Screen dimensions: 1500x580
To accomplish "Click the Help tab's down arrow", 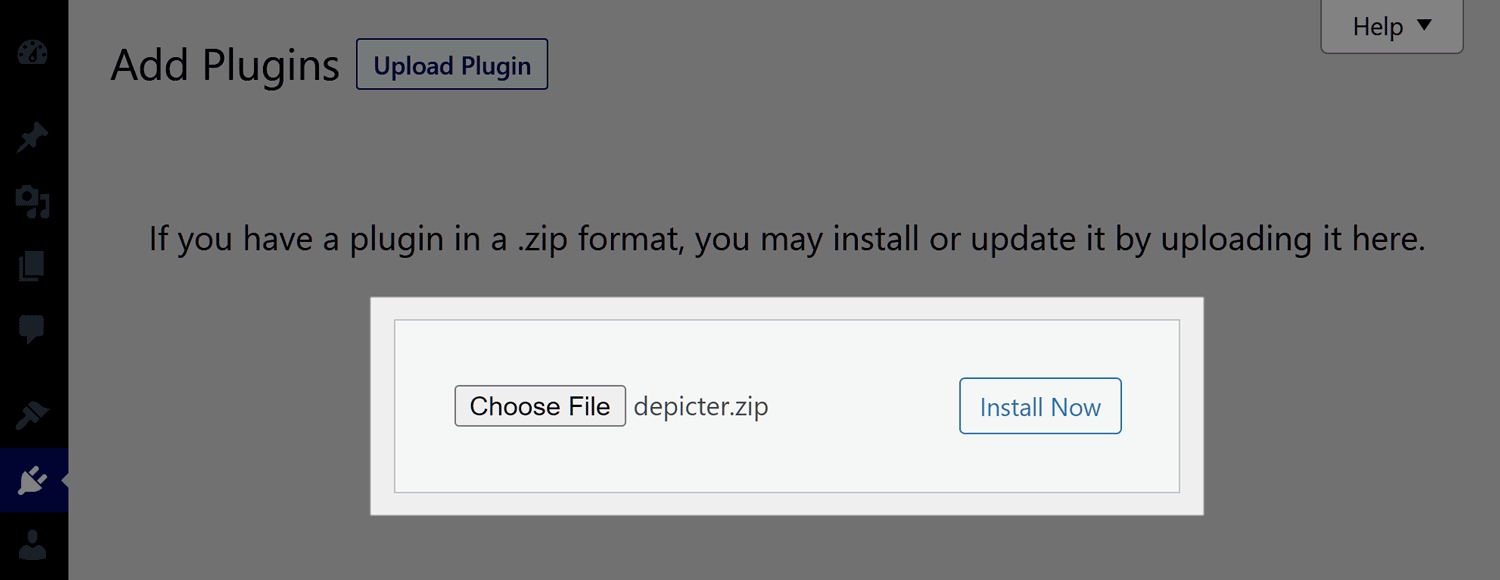I will (1425, 26).
